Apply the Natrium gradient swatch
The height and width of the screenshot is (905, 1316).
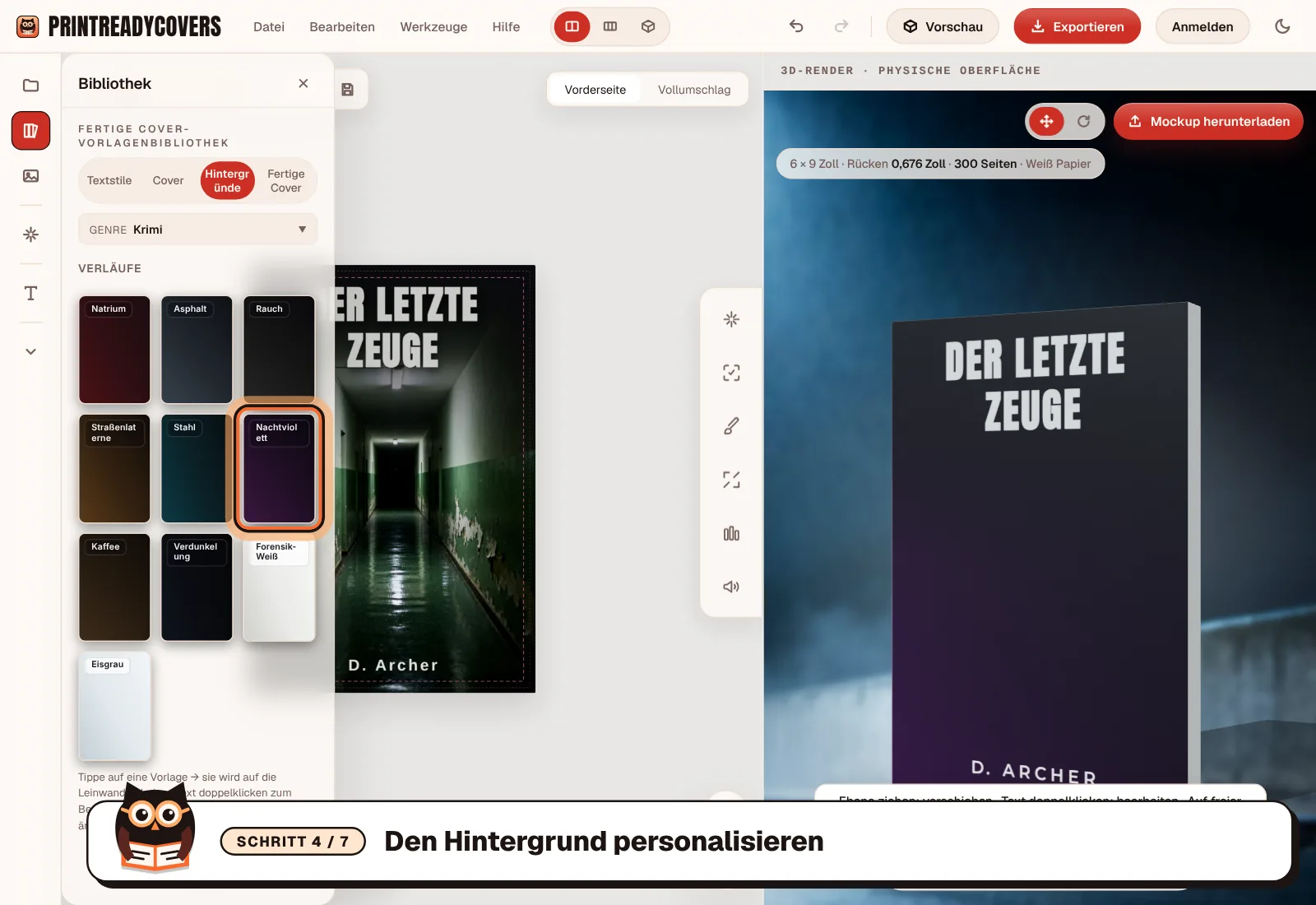[x=114, y=350]
